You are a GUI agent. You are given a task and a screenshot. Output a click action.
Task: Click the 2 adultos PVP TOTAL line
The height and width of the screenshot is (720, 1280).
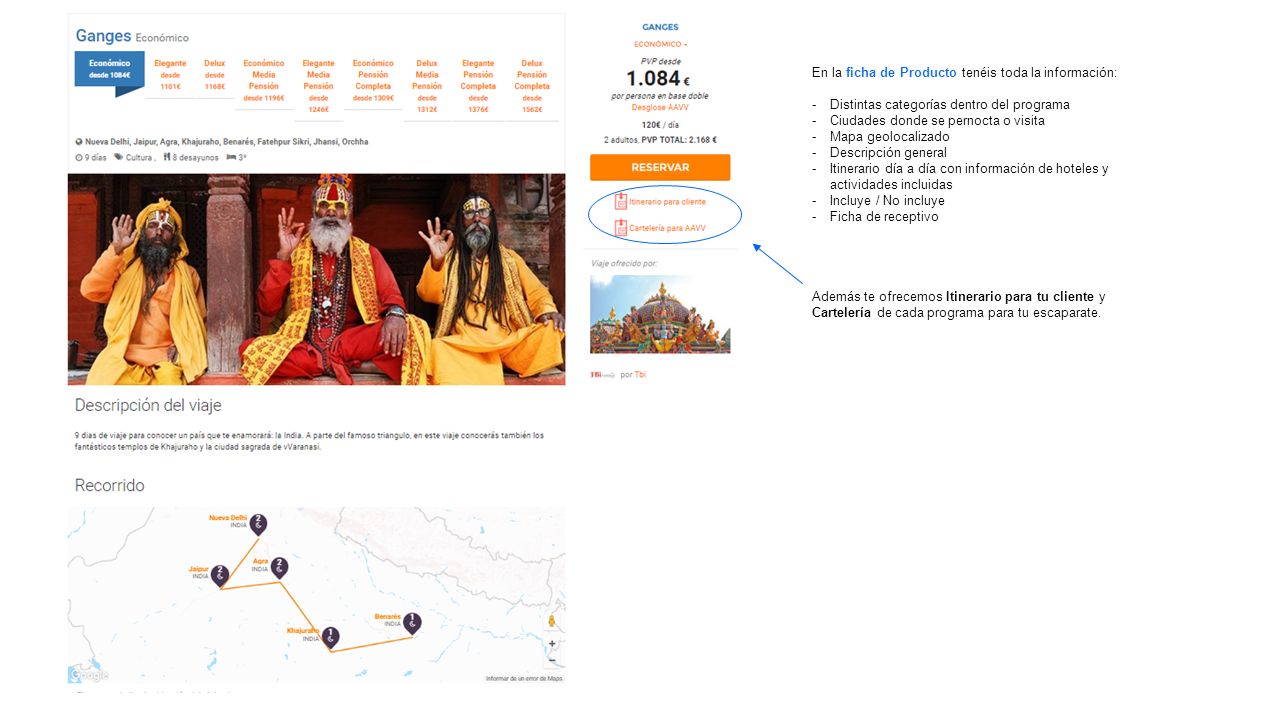click(x=660, y=140)
